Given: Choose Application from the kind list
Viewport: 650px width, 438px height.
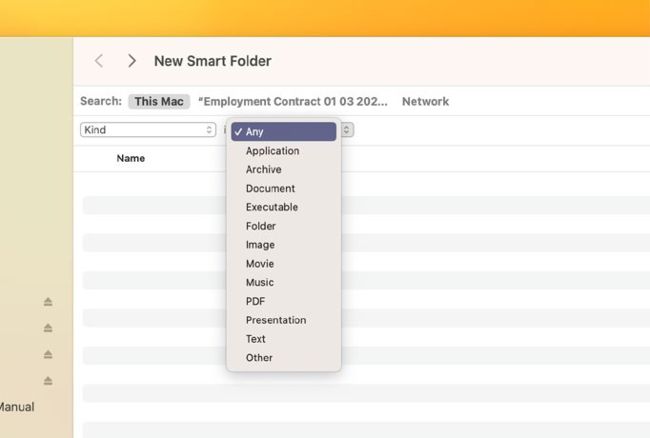Looking at the screenshot, I should [x=272, y=151].
